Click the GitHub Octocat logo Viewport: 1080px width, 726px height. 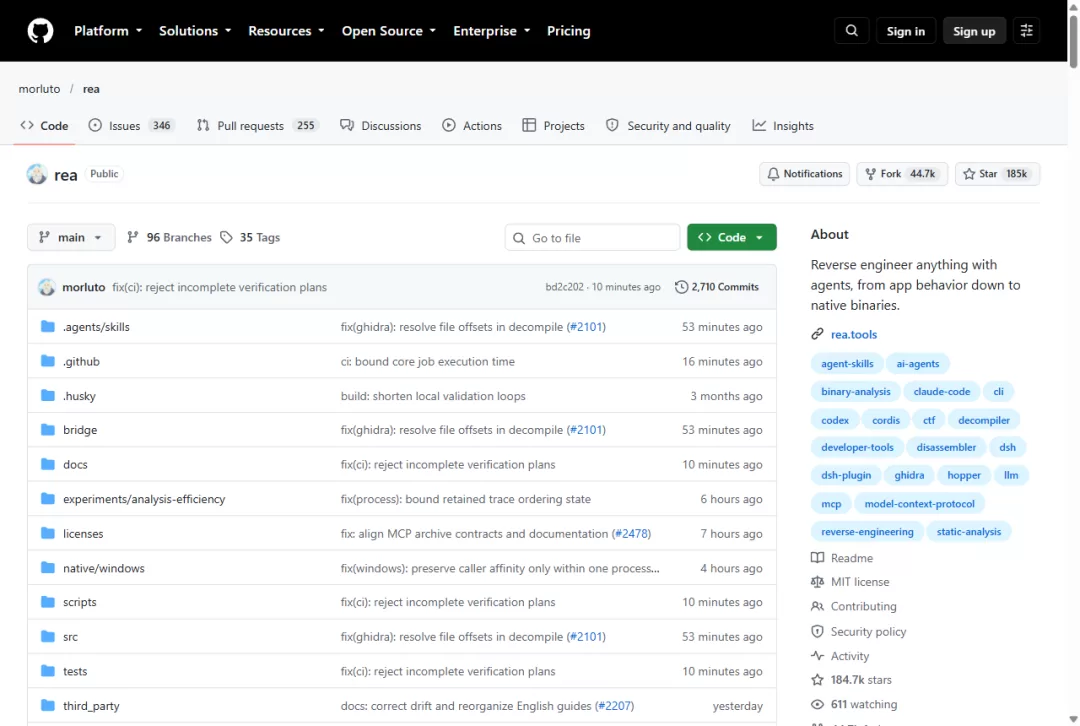tap(40, 31)
